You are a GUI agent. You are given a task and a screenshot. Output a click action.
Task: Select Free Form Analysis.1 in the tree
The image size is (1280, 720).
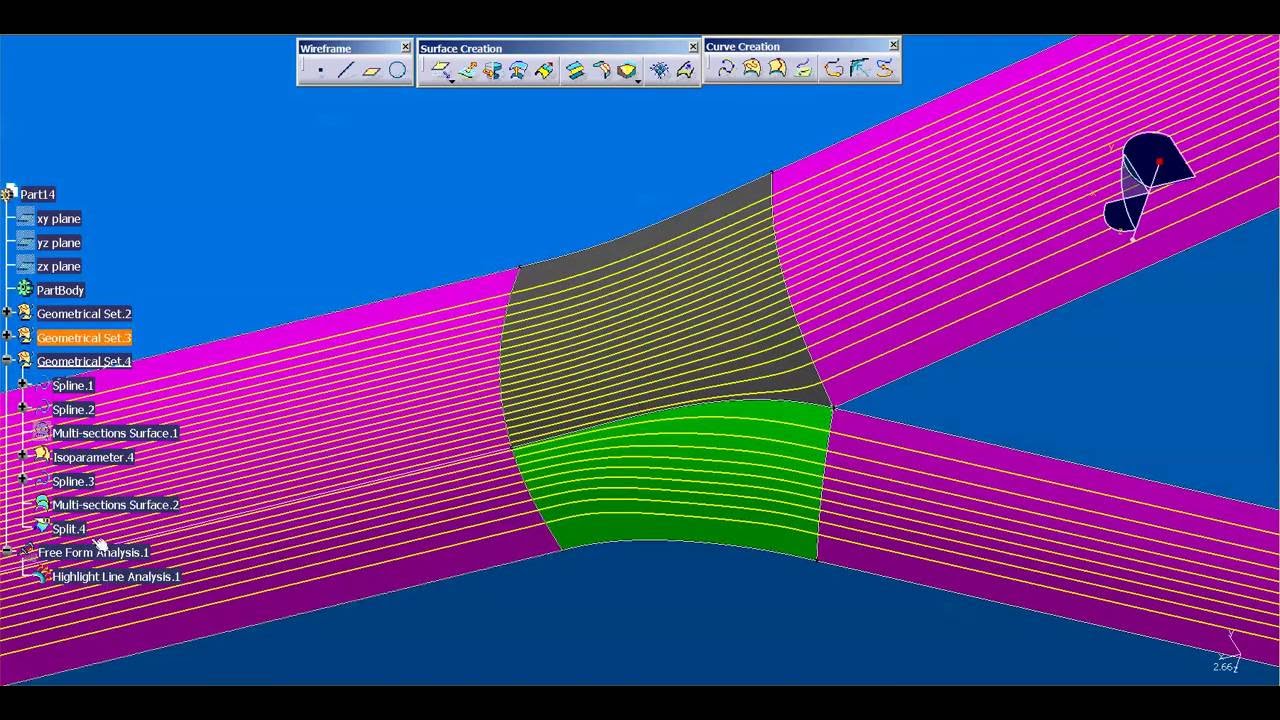tap(93, 552)
